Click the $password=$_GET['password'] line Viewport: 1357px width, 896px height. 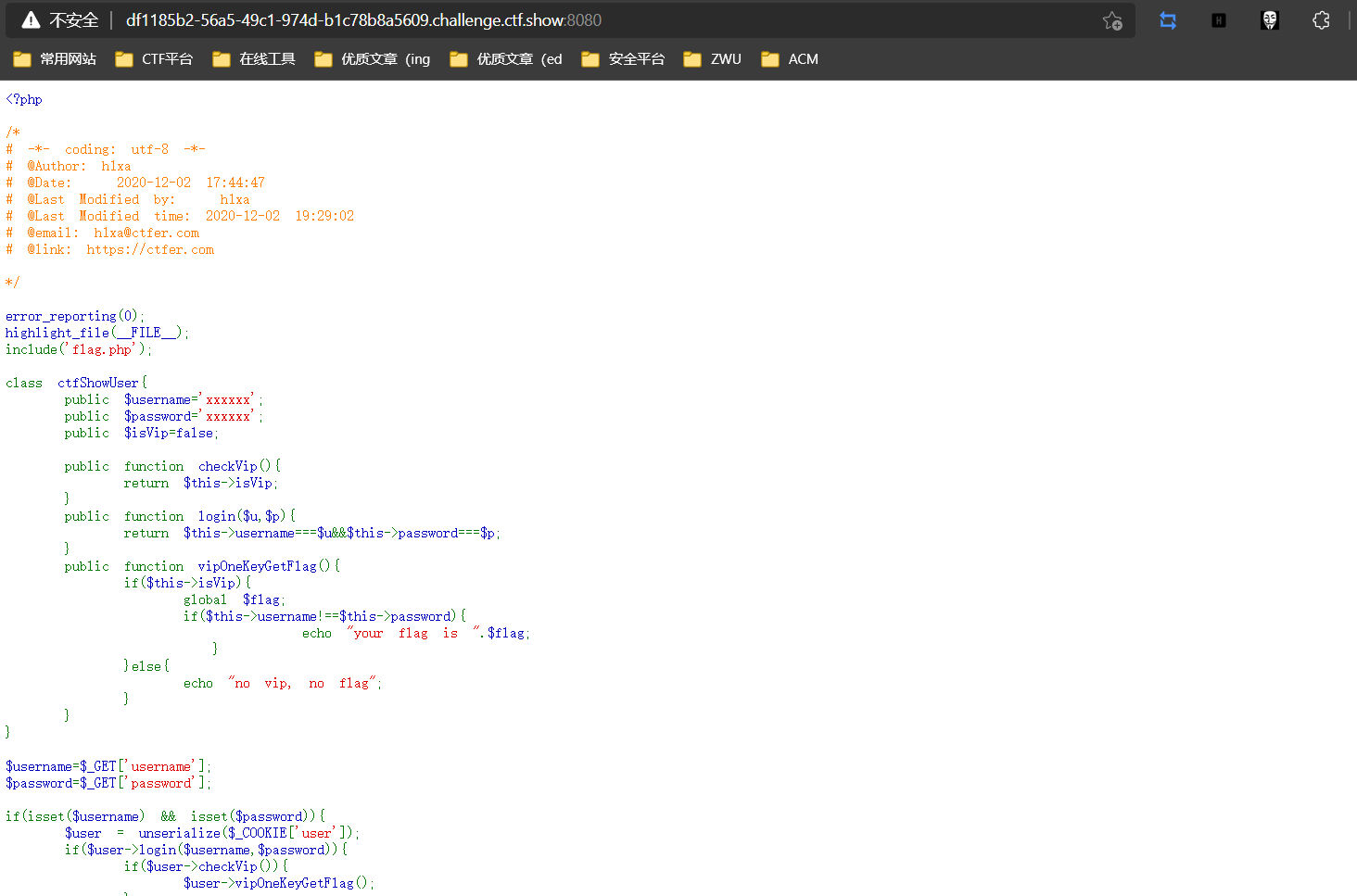point(108,783)
